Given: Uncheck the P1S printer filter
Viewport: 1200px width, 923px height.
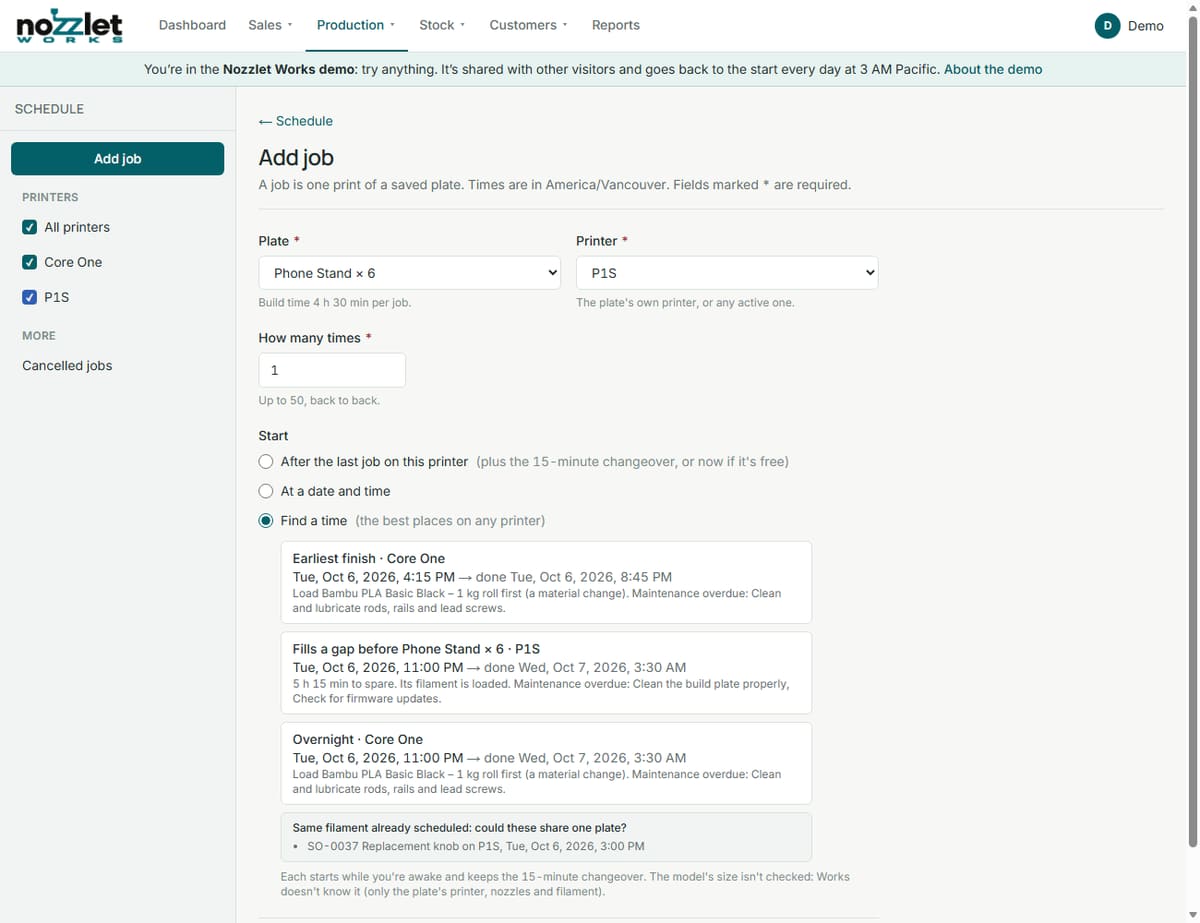Looking at the screenshot, I should tap(30, 297).
